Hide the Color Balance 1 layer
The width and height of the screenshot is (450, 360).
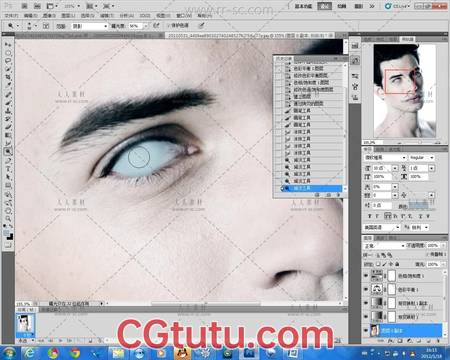click(366, 290)
